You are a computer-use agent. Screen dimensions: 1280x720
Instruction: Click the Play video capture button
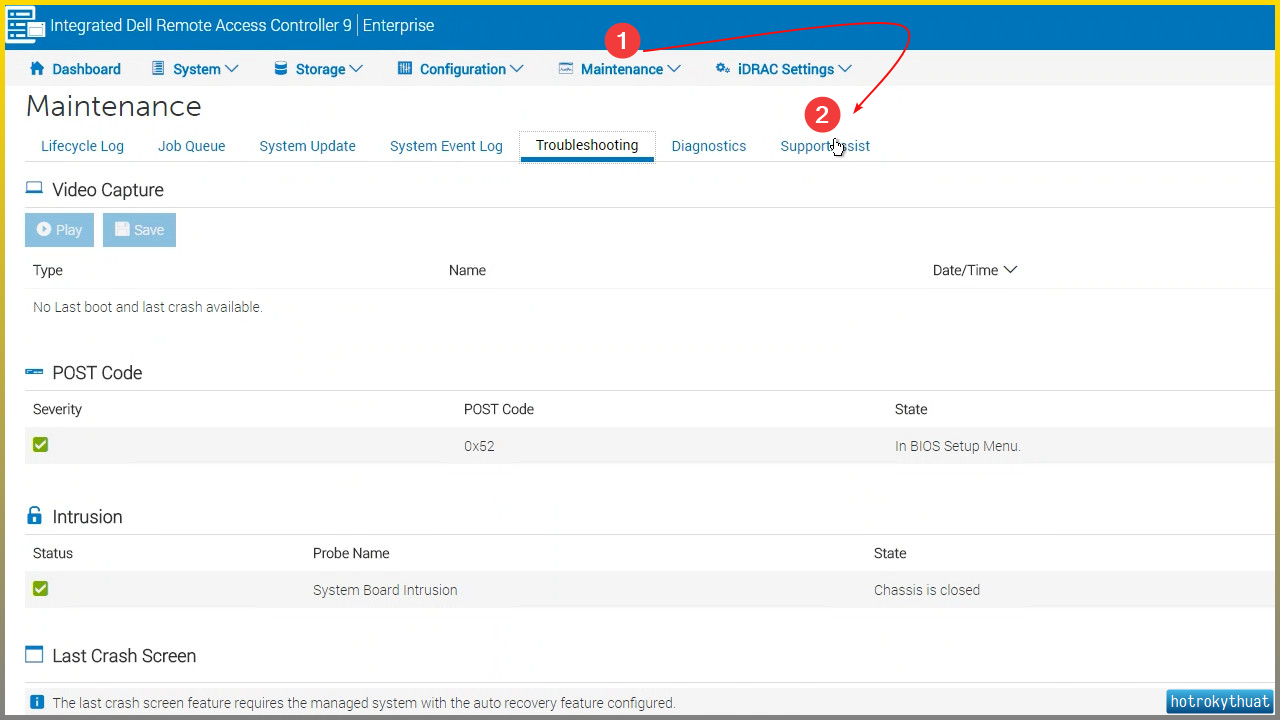(x=60, y=229)
